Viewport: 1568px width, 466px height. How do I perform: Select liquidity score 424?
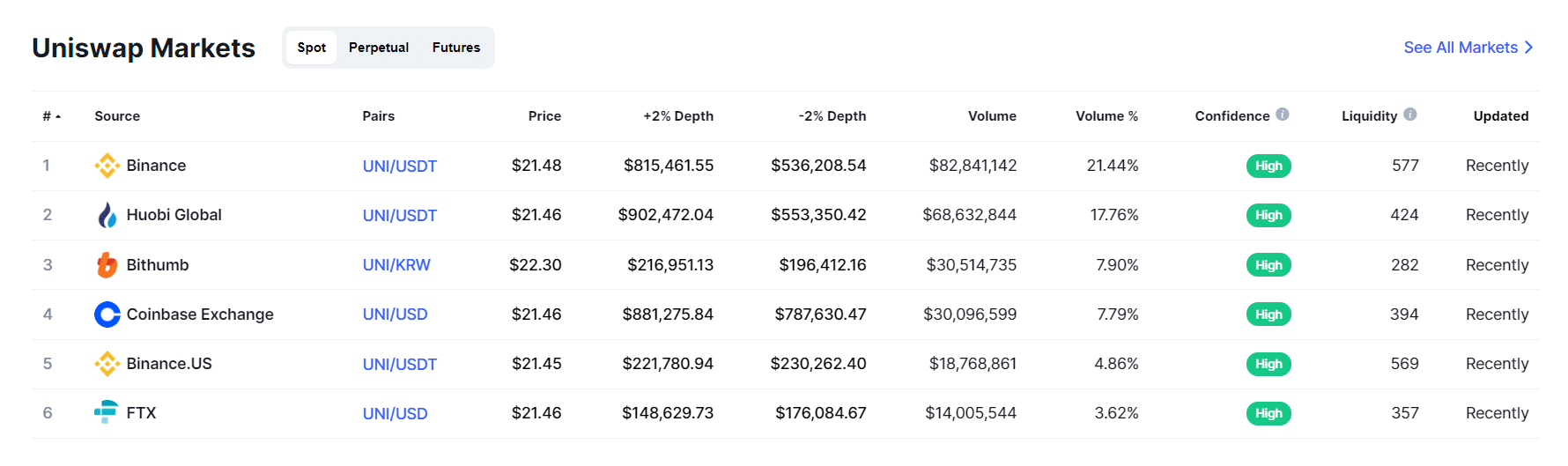tap(1404, 215)
